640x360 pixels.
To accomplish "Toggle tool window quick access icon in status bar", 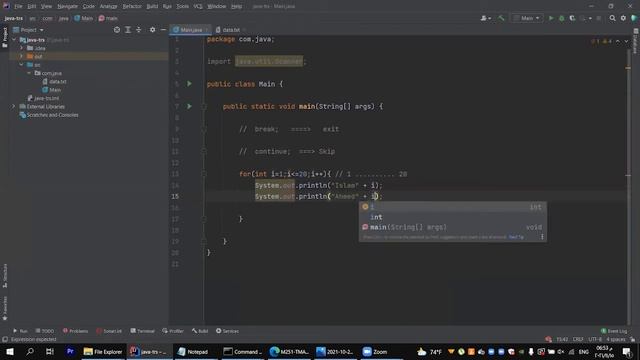I will tap(4, 339).
